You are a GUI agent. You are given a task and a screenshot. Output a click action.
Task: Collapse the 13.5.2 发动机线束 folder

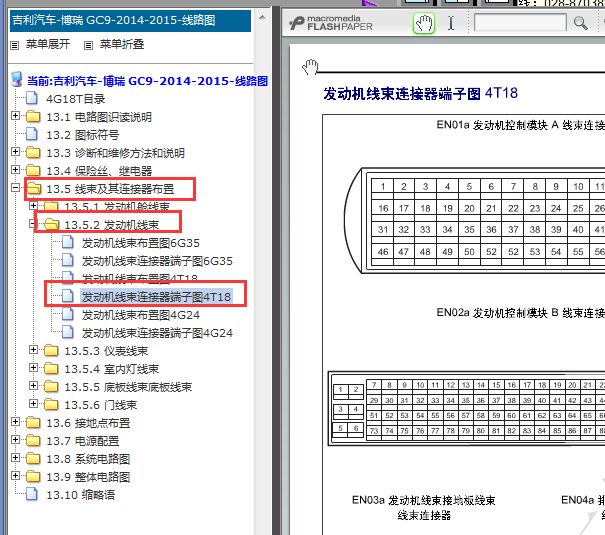(32, 223)
